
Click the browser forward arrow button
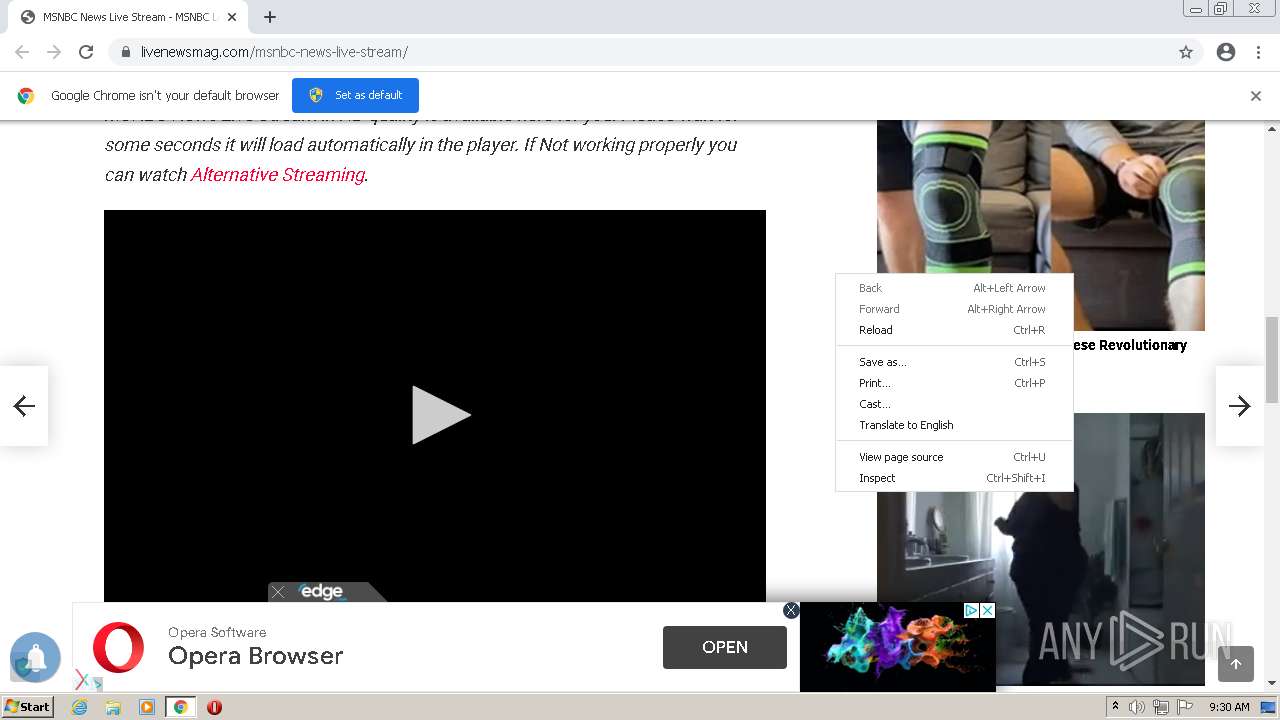click(x=54, y=52)
